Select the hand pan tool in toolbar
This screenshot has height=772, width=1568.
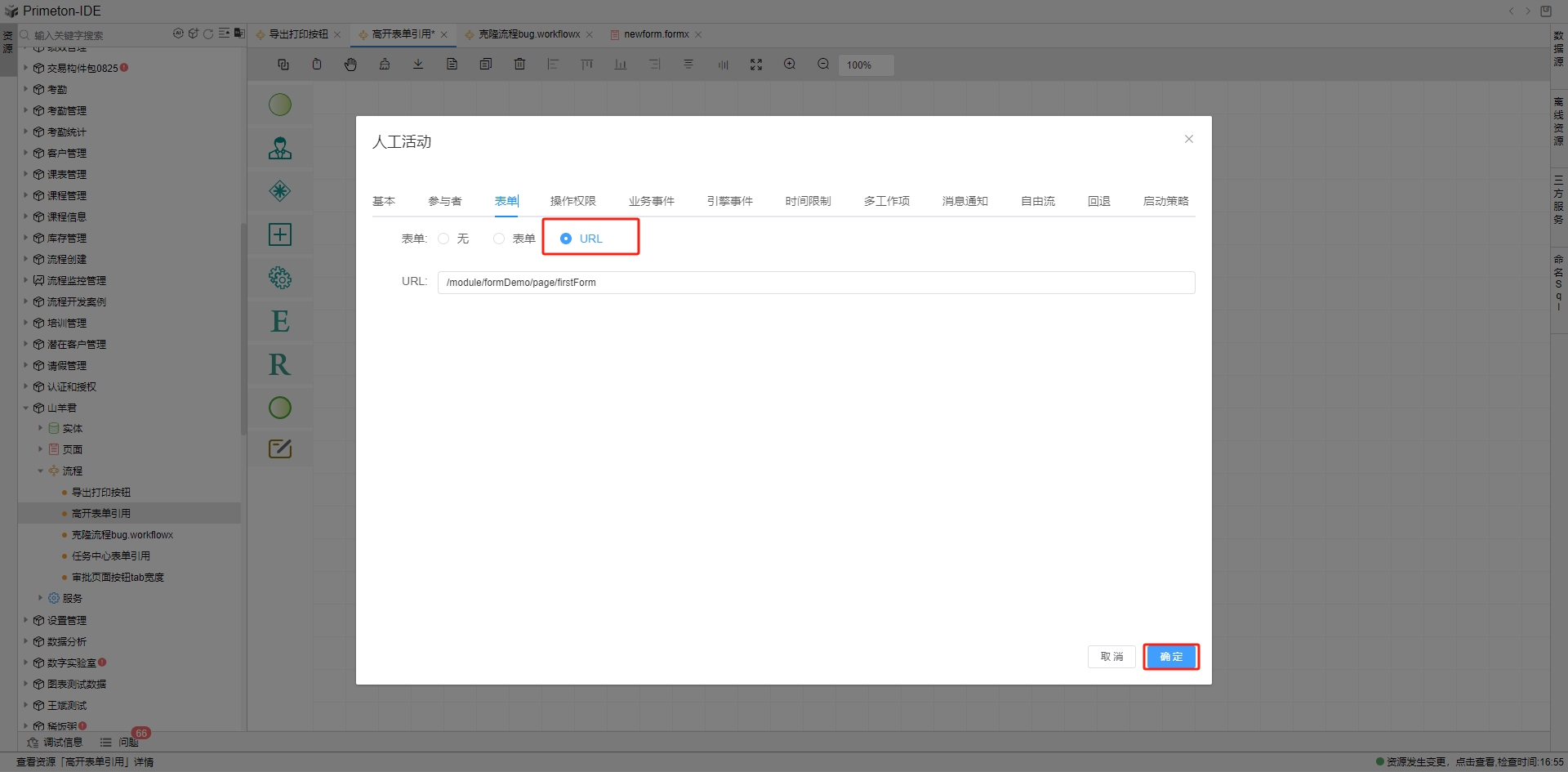click(350, 65)
